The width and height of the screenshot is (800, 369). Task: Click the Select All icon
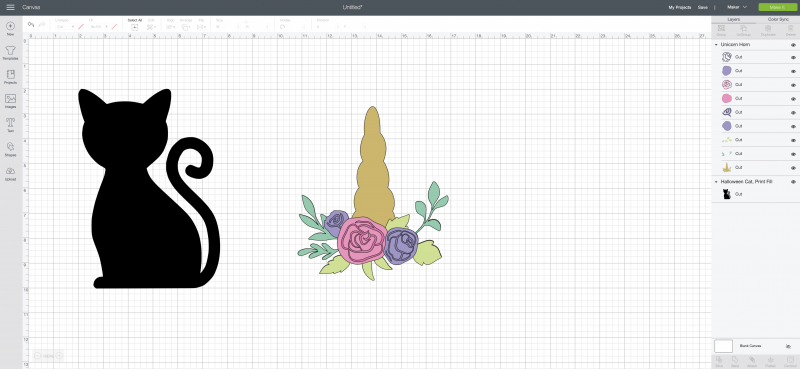135,27
